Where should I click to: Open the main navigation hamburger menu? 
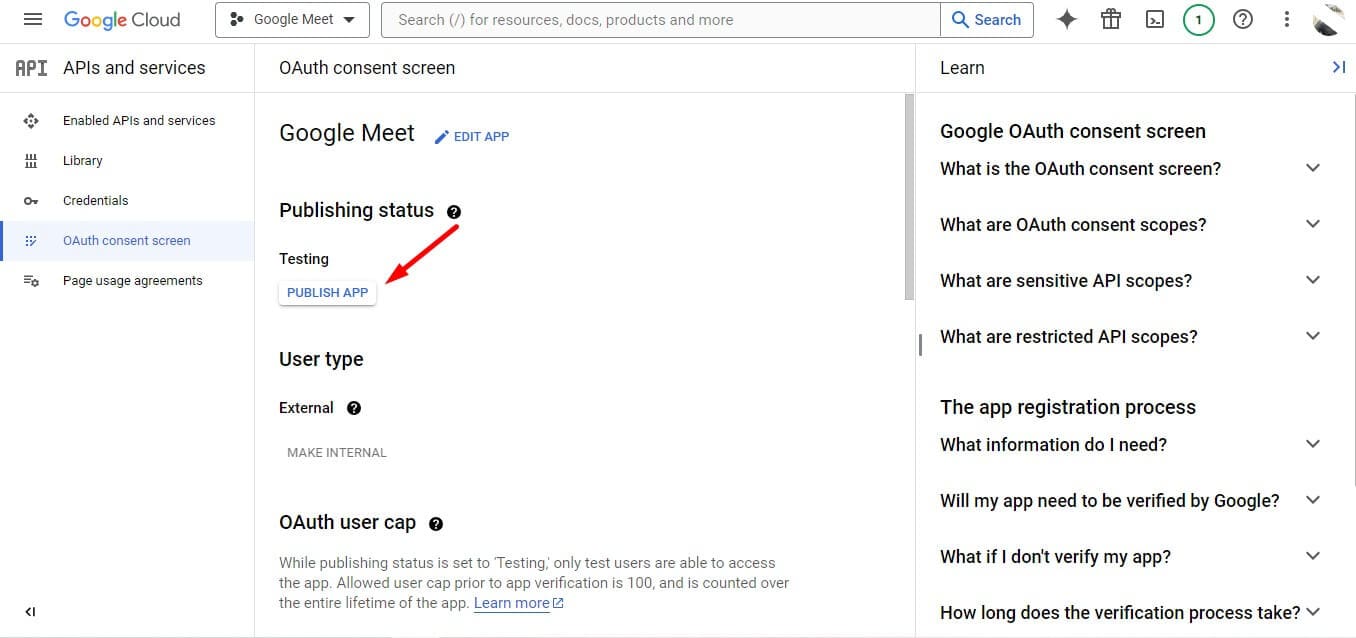[32, 20]
